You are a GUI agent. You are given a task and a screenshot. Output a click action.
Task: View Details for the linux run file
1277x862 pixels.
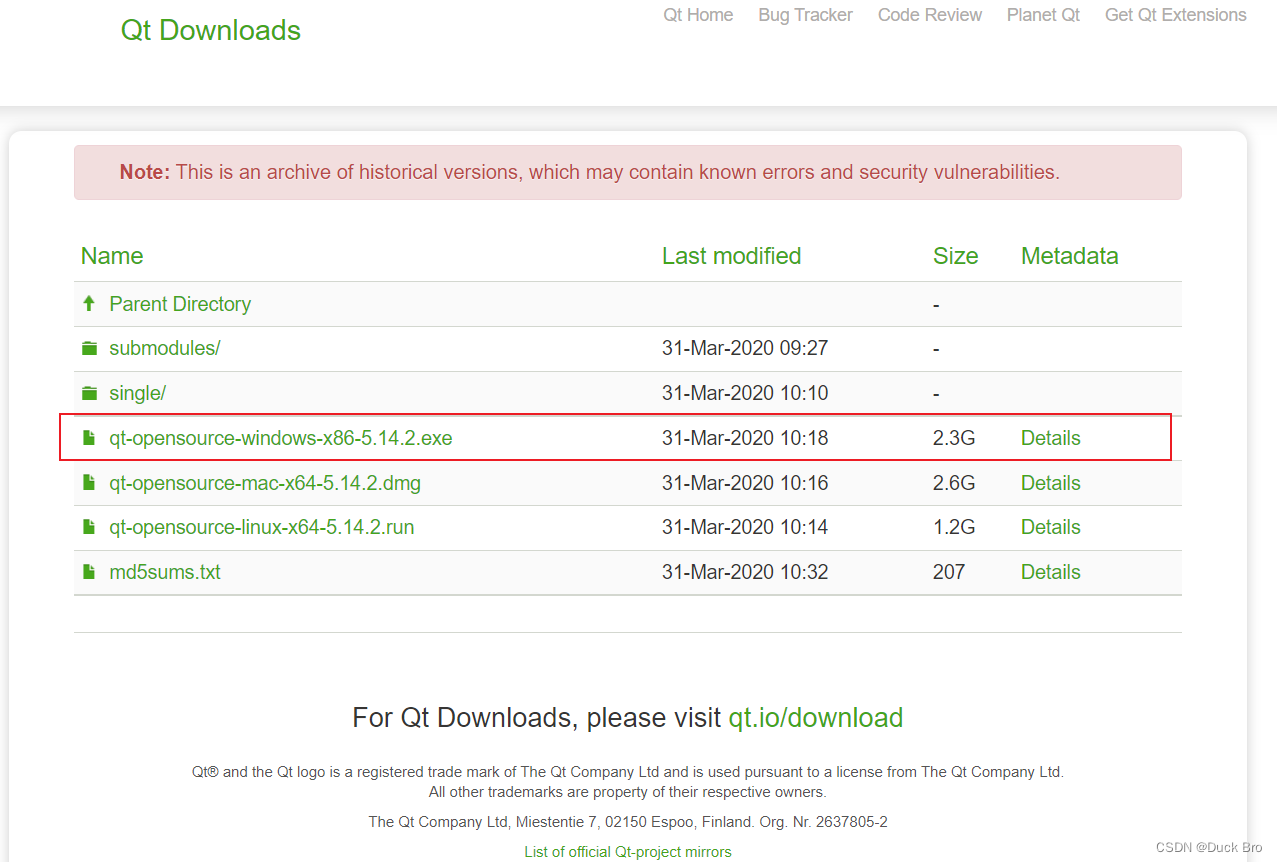point(1051,527)
